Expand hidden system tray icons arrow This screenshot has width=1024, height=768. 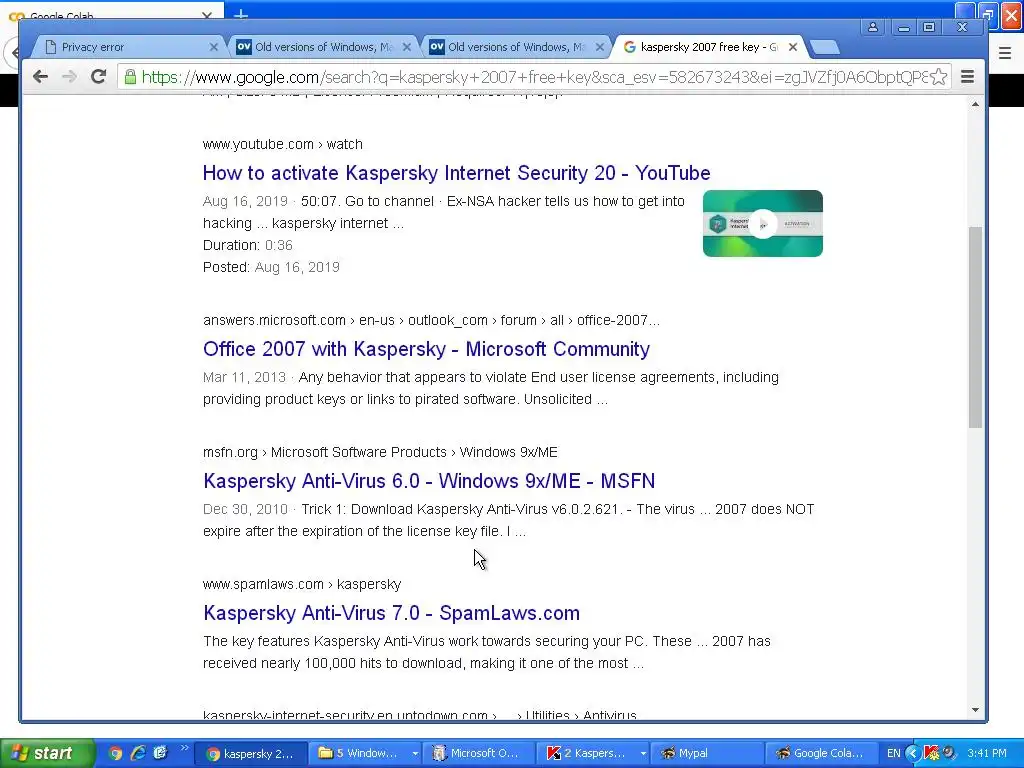pyautogui.click(x=912, y=754)
